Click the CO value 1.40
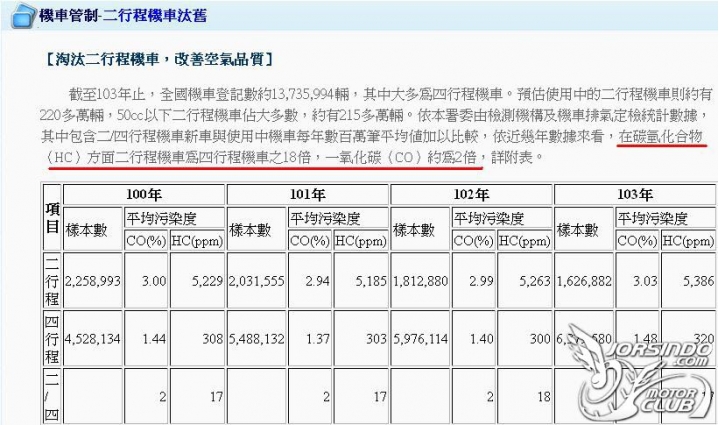The image size is (720, 425). pos(482,339)
